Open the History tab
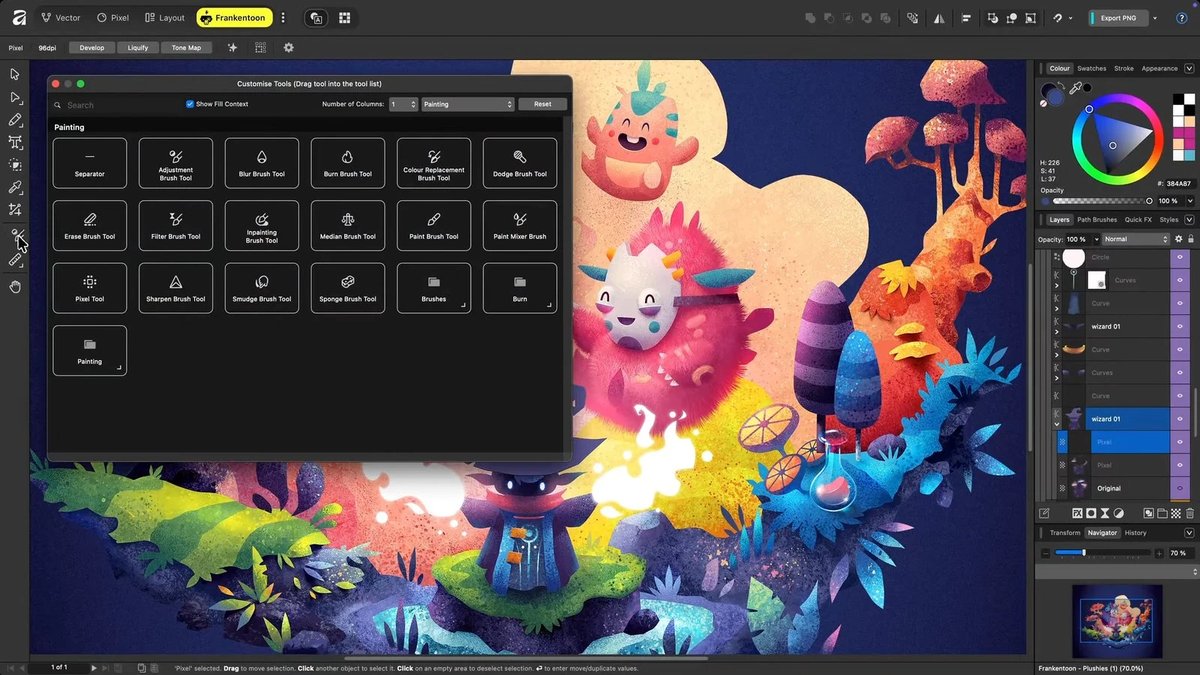The width and height of the screenshot is (1200, 675). (x=1135, y=532)
